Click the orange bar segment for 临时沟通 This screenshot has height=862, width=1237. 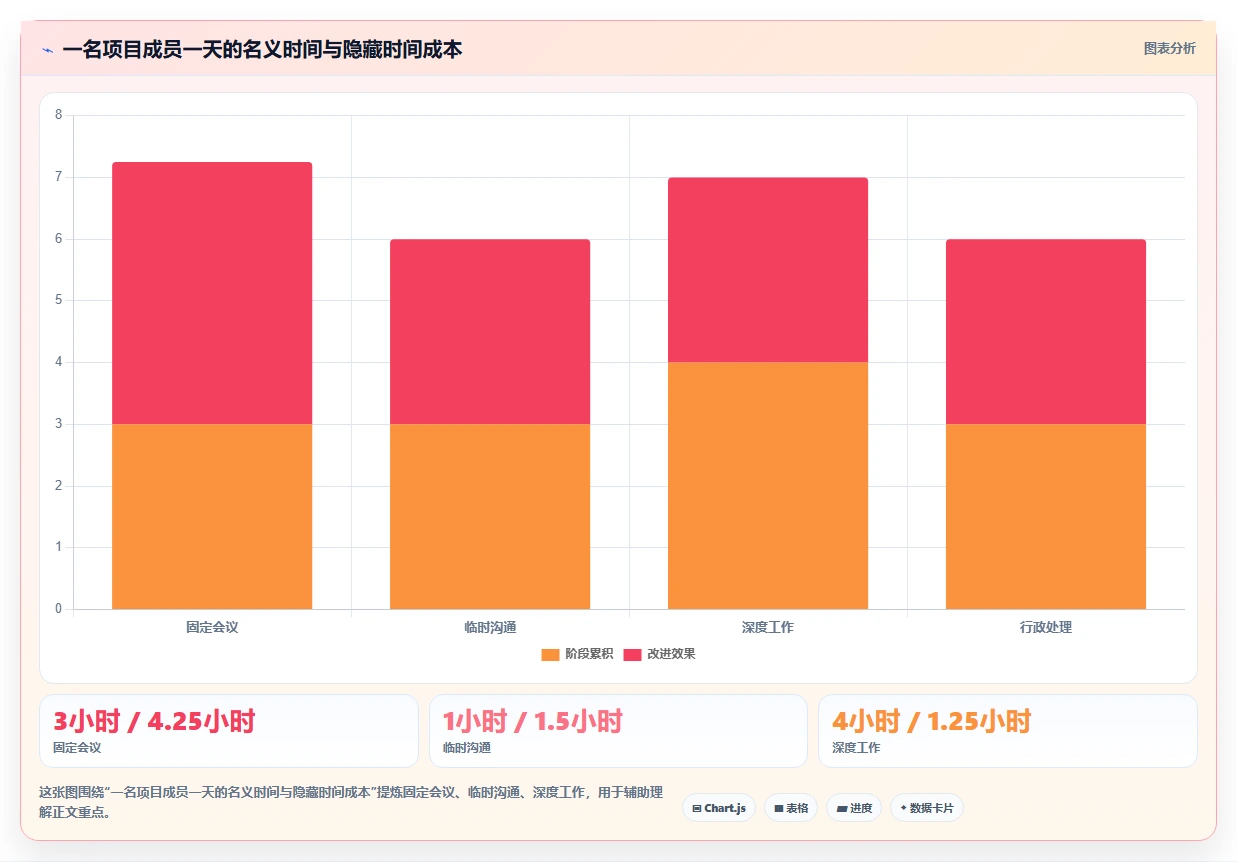pyautogui.click(x=490, y=516)
